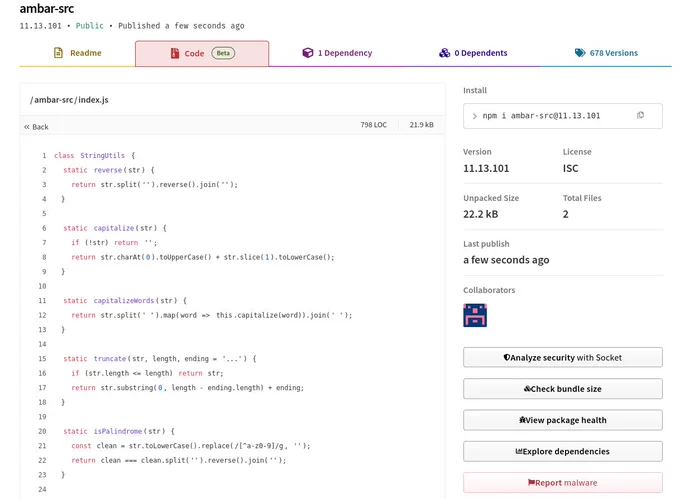The width and height of the screenshot is (680, 499).
Task: Click the ISC license value
Action: click(x=570, y=168)
